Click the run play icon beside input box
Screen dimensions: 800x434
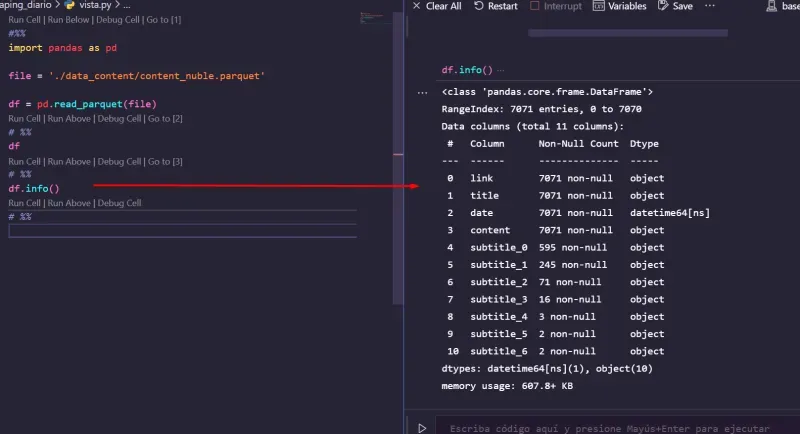pos(422,428)
